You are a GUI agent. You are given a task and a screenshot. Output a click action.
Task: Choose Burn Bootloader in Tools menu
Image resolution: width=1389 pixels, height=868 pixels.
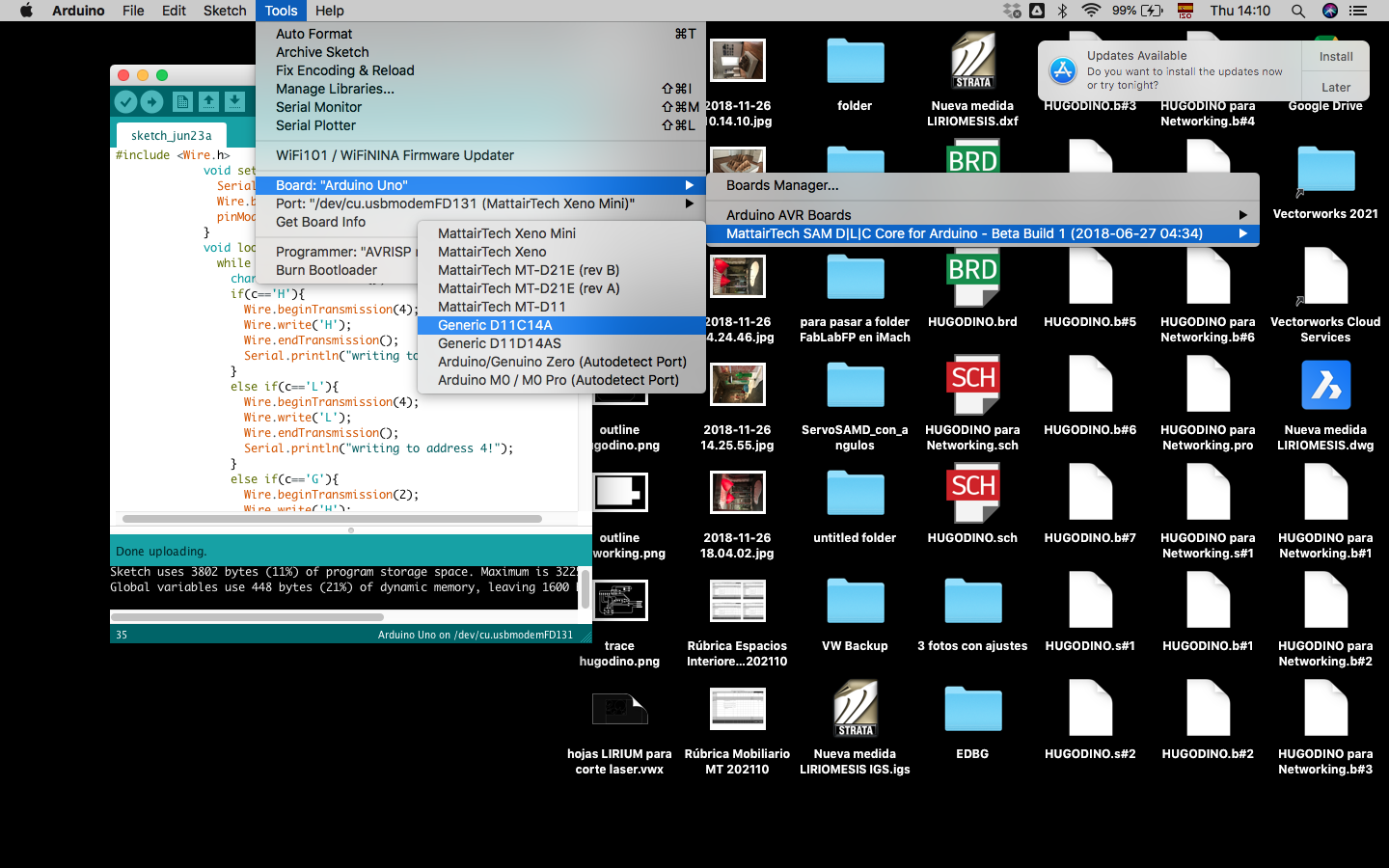338,270
